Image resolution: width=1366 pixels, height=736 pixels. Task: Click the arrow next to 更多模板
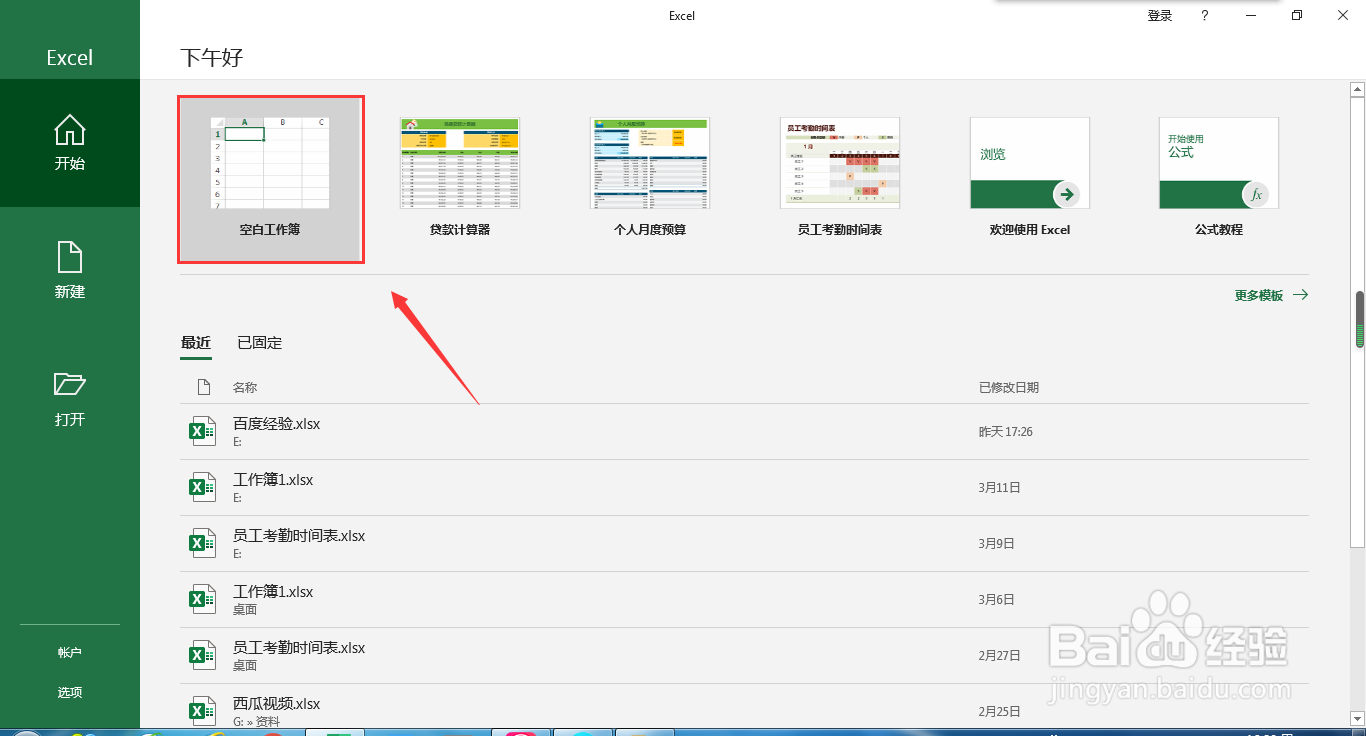pyautogui.click(x=1300, y=295)
